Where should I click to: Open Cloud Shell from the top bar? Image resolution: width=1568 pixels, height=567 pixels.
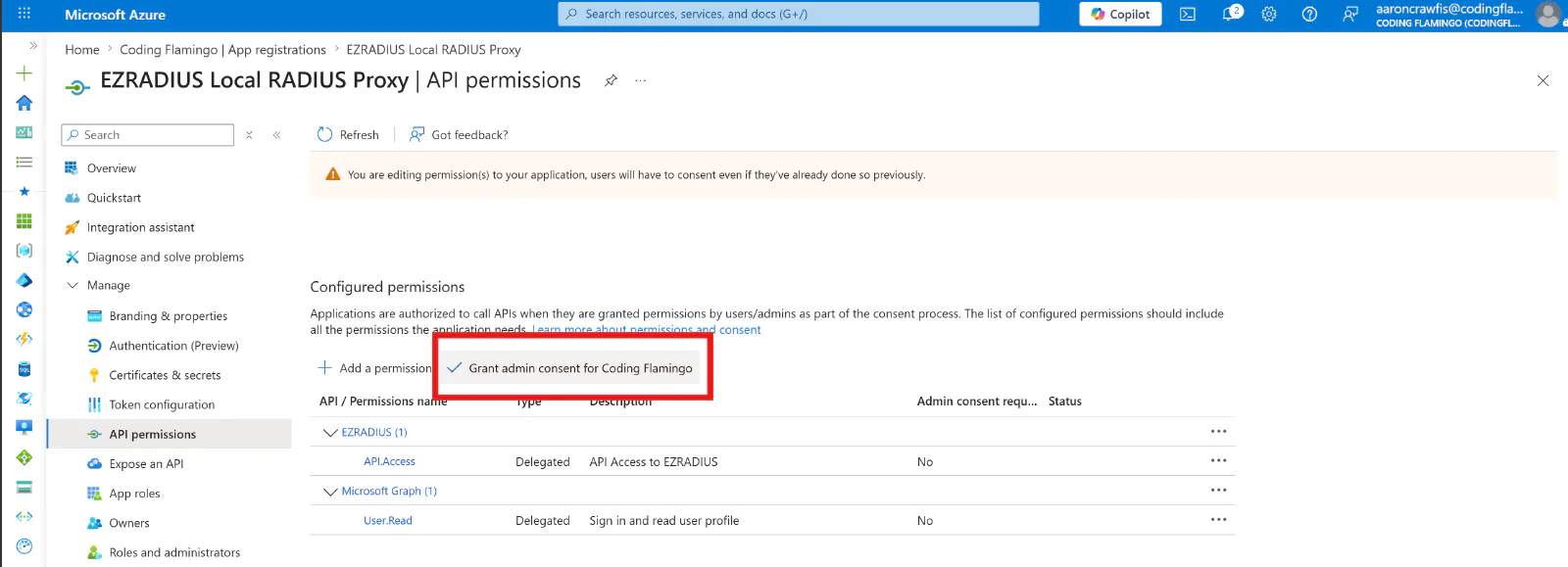[1188, 14]
